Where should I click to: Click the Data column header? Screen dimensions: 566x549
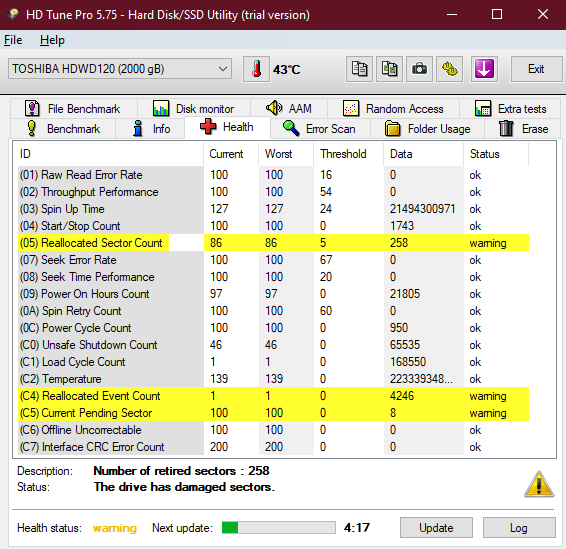coord(423,154)
